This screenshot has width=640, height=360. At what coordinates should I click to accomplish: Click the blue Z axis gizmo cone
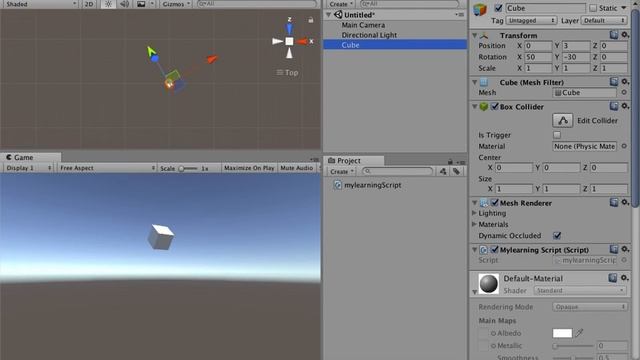[289, 29]
